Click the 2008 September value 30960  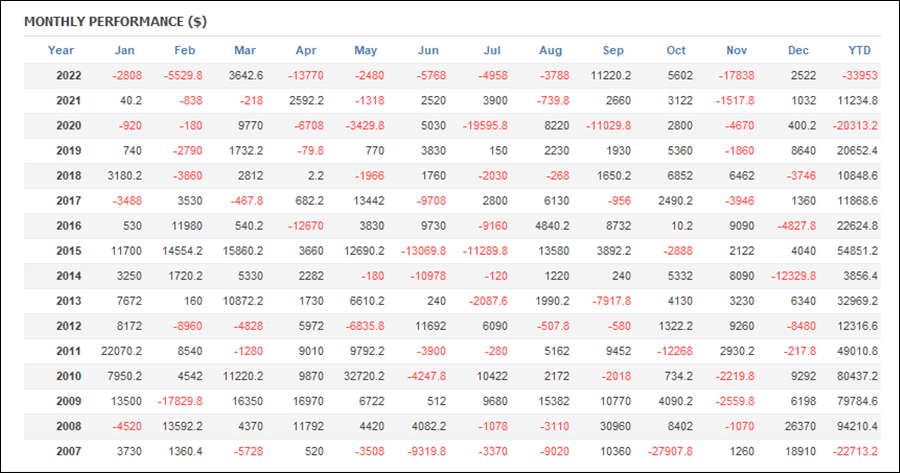click(x=614, y=426)
